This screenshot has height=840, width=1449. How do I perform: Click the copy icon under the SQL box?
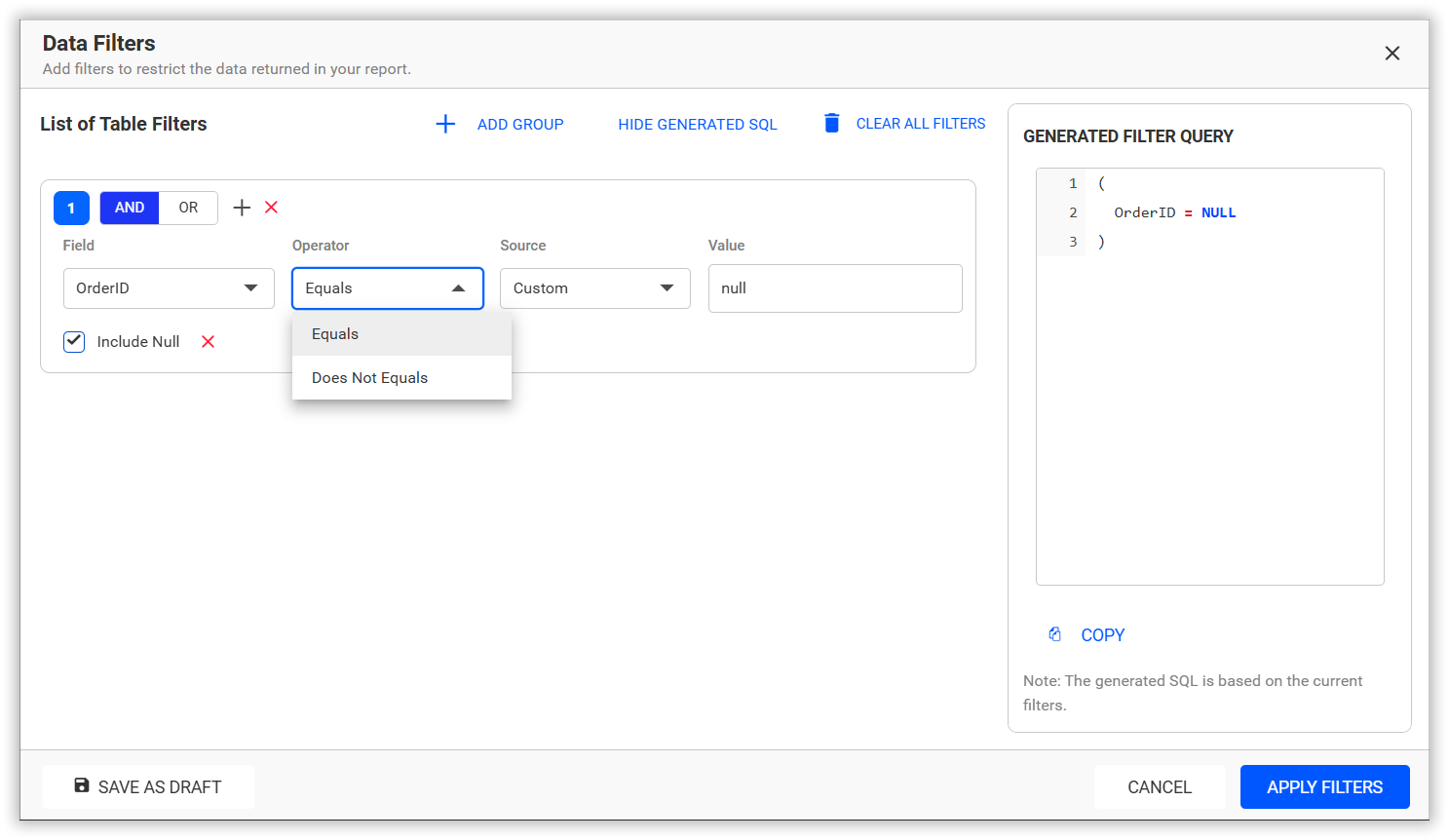1055,634
